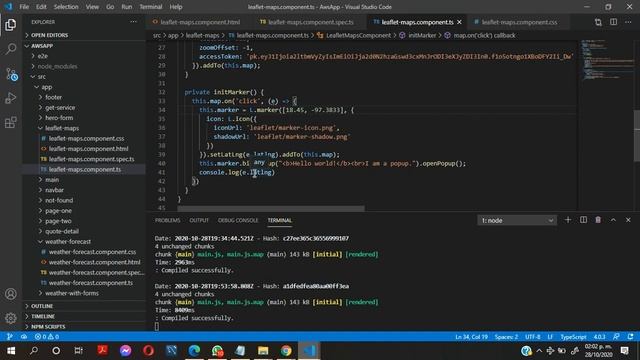Open File Explorer from taskbar
640x360 pixels.
(x=263, y=351)
